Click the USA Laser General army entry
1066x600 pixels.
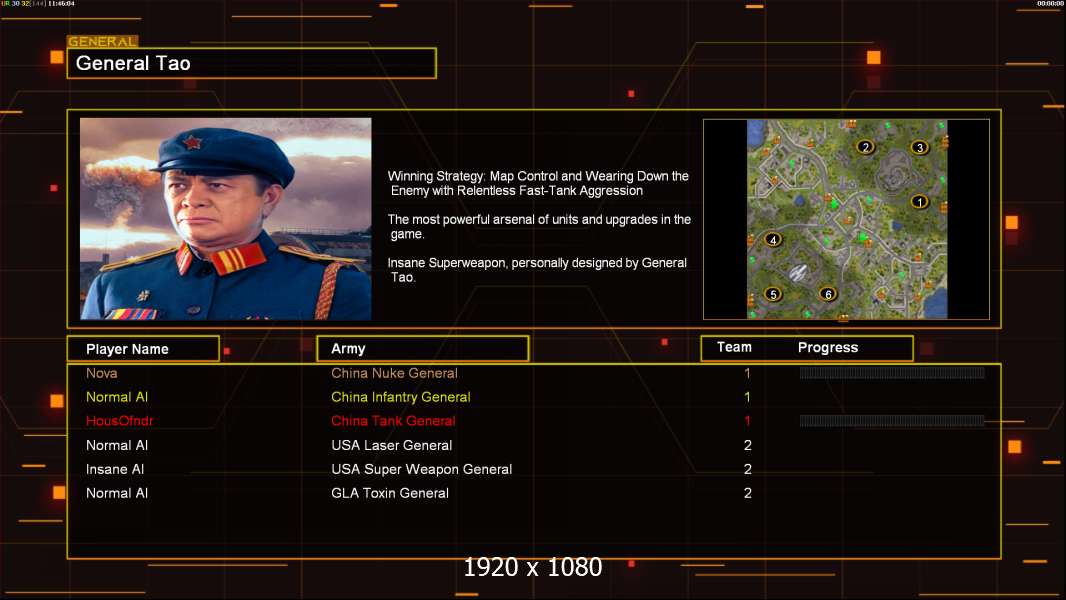pyautogui.click(x=392, y=445)
